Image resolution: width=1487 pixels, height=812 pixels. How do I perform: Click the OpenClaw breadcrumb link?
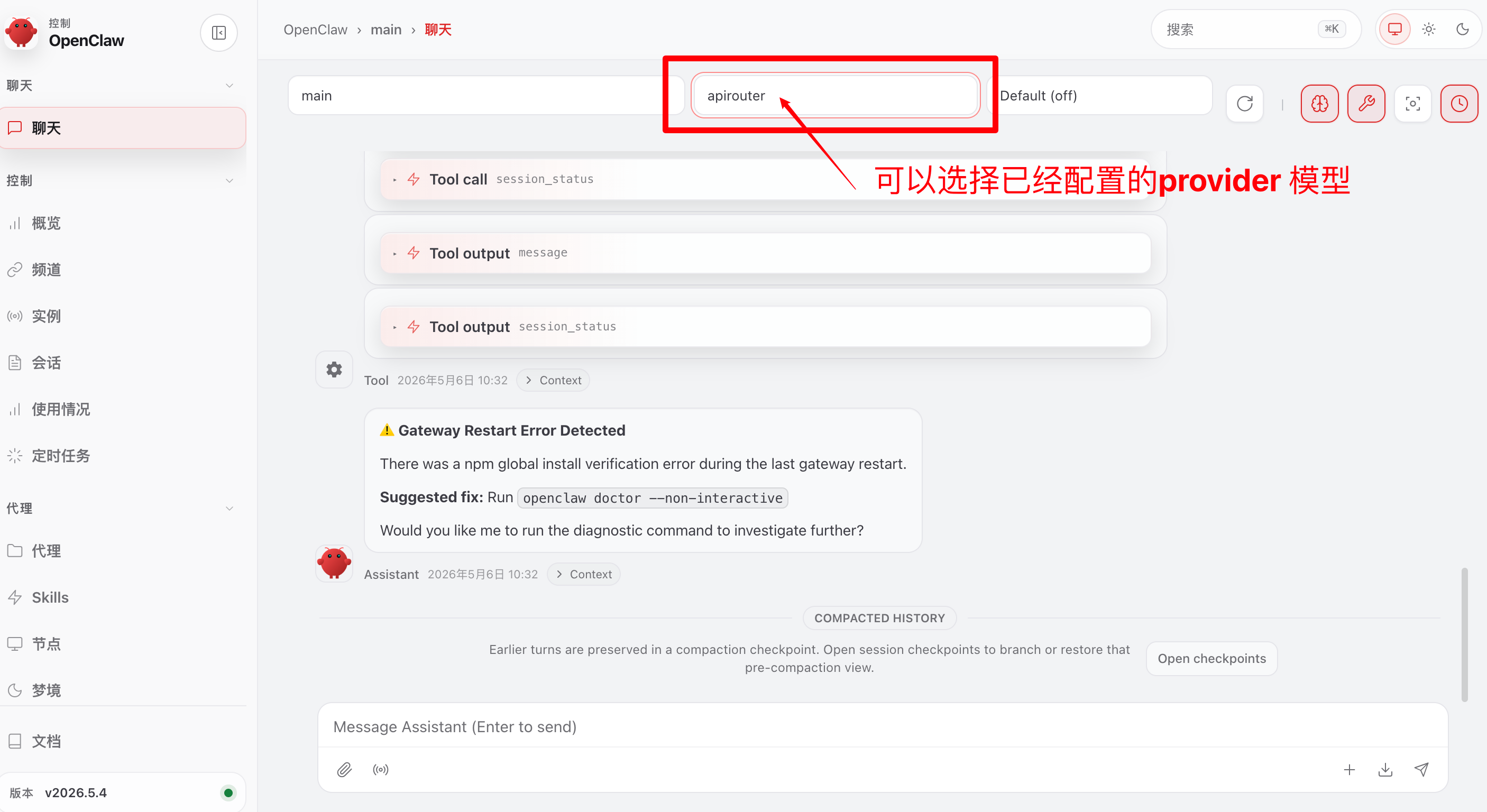(315, 30)
